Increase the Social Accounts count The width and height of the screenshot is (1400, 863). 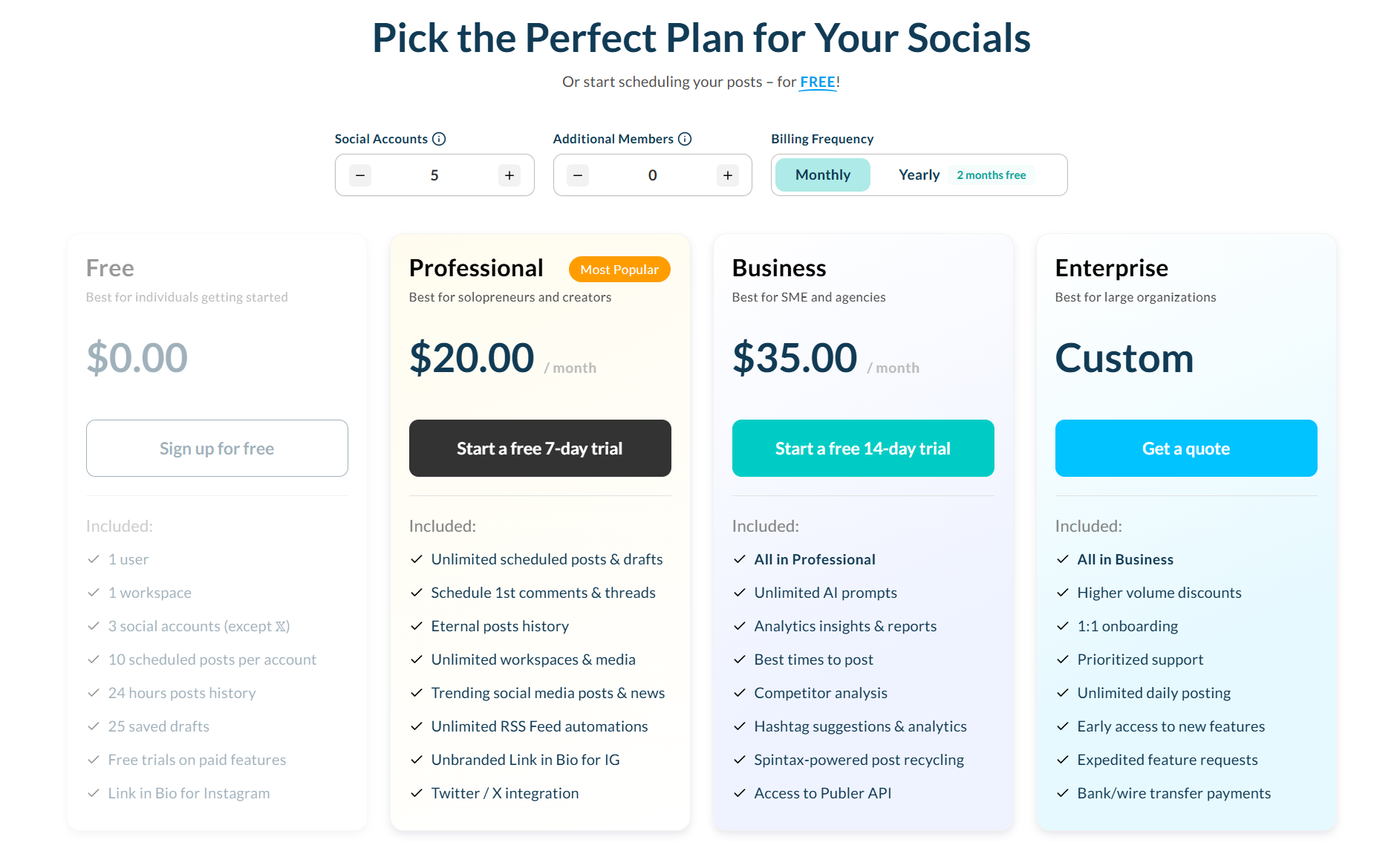509,175
